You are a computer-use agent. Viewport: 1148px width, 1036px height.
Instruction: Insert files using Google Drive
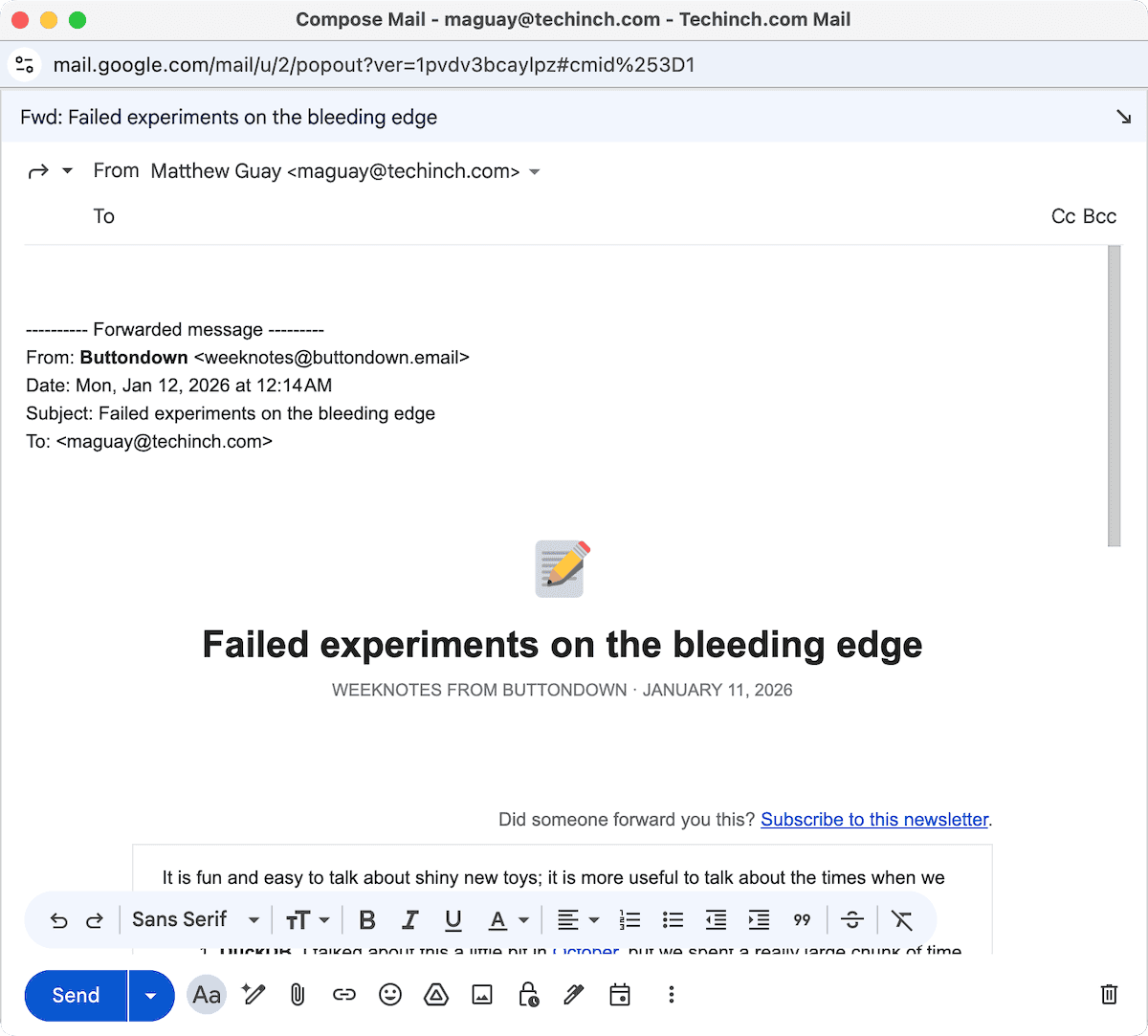(x=436, y=995)
